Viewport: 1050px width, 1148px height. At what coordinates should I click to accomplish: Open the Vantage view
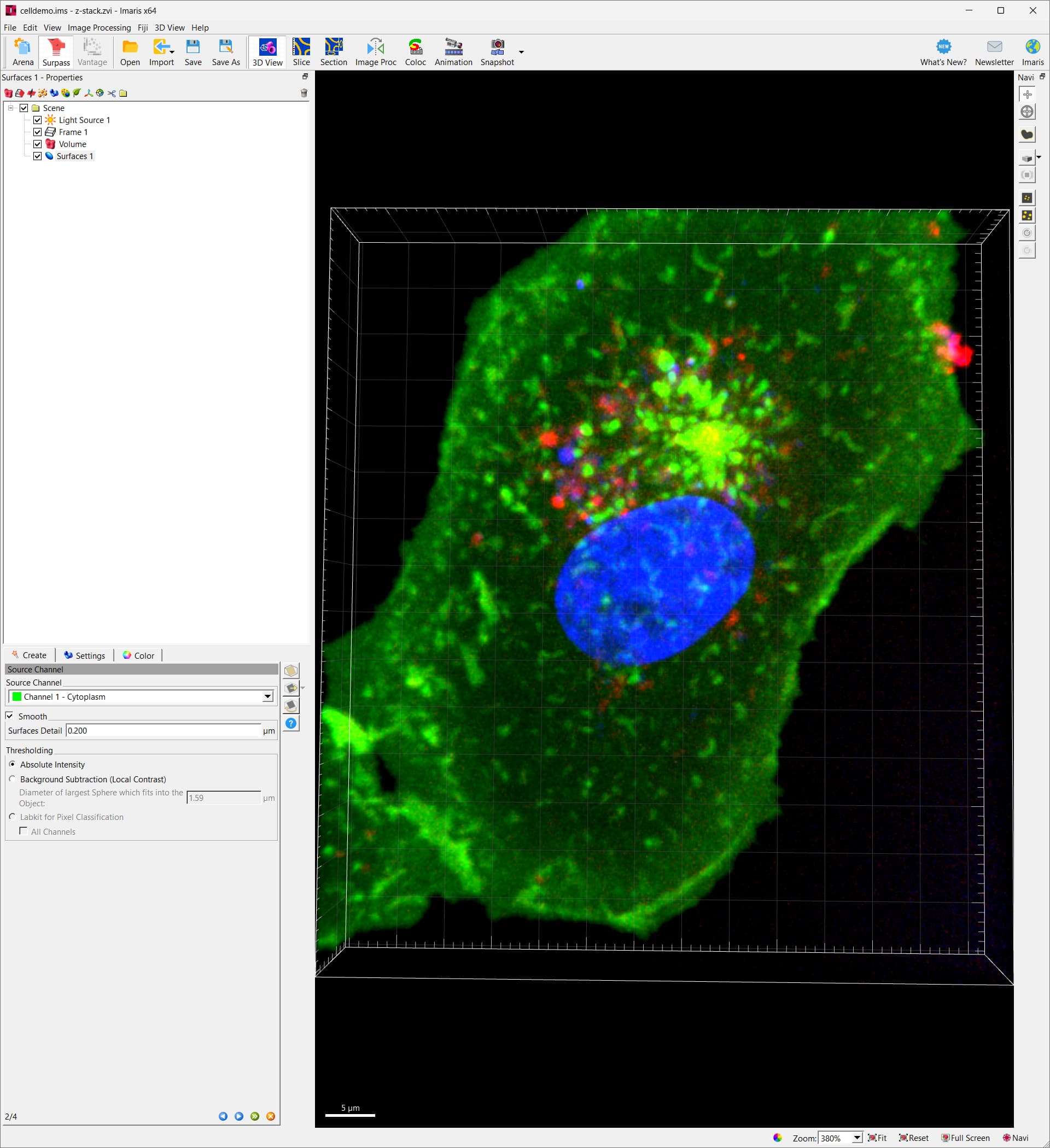[x=92, y=51]
